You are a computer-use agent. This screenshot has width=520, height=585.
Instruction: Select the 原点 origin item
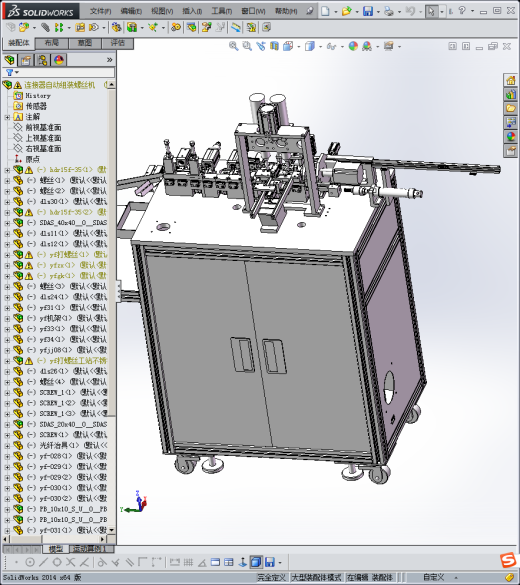pos(33,159)
